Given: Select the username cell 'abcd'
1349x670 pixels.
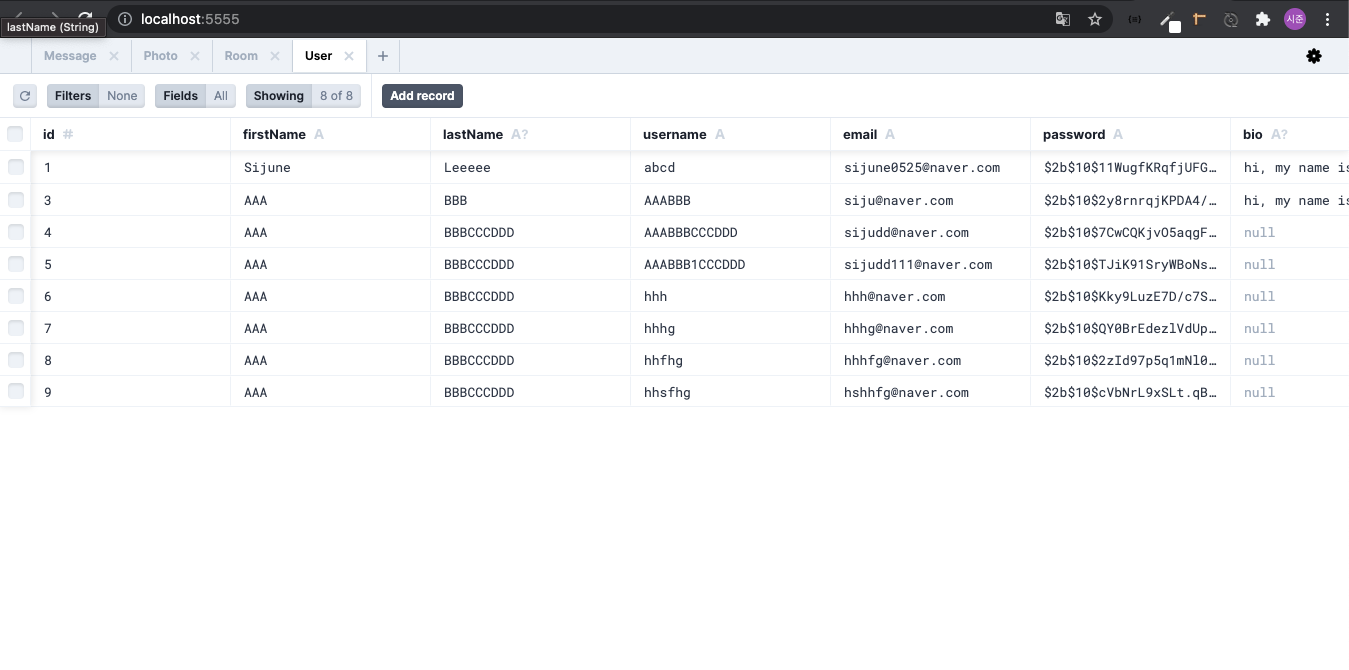Looking at the screenshot, I should (x=731, y=167).
